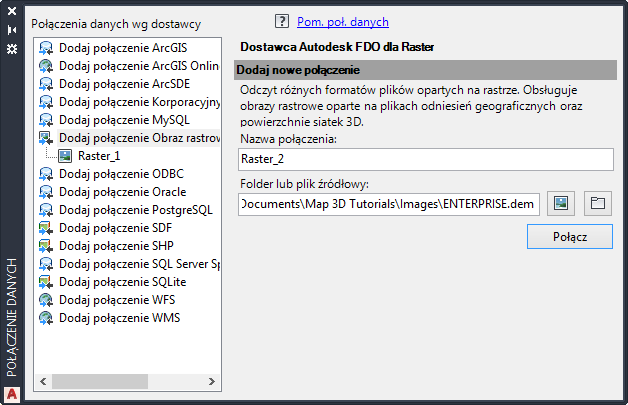Click the Raster_1 image icon
The width and height of the screenshot is (628, 405).
pos(65,155)
